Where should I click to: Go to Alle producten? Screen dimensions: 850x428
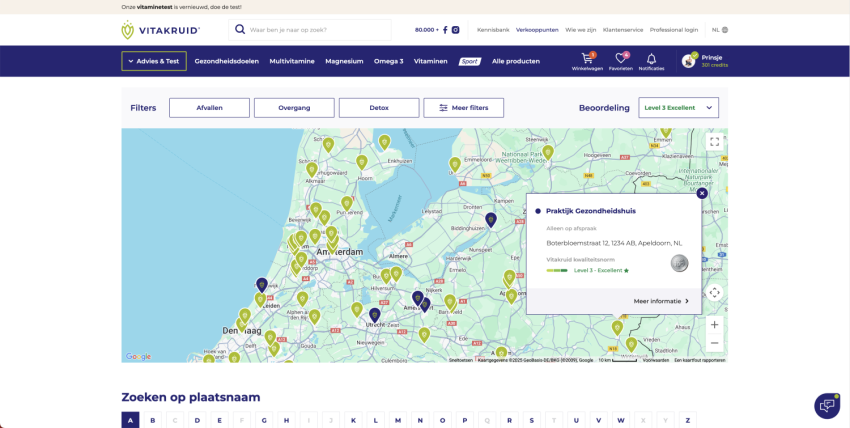tap(516, 61)
